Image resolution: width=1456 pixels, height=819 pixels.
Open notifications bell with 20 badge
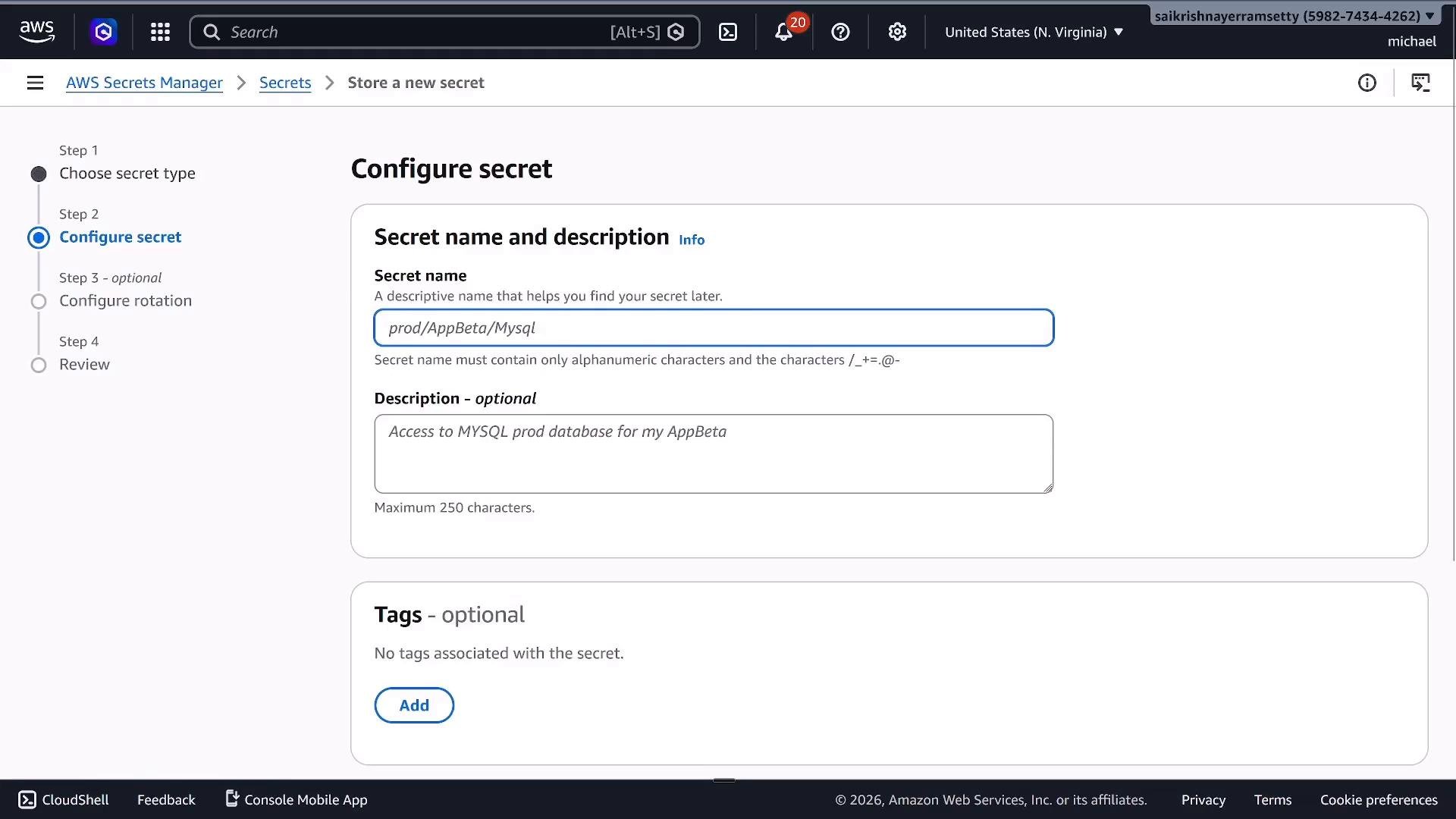[785, 31]
